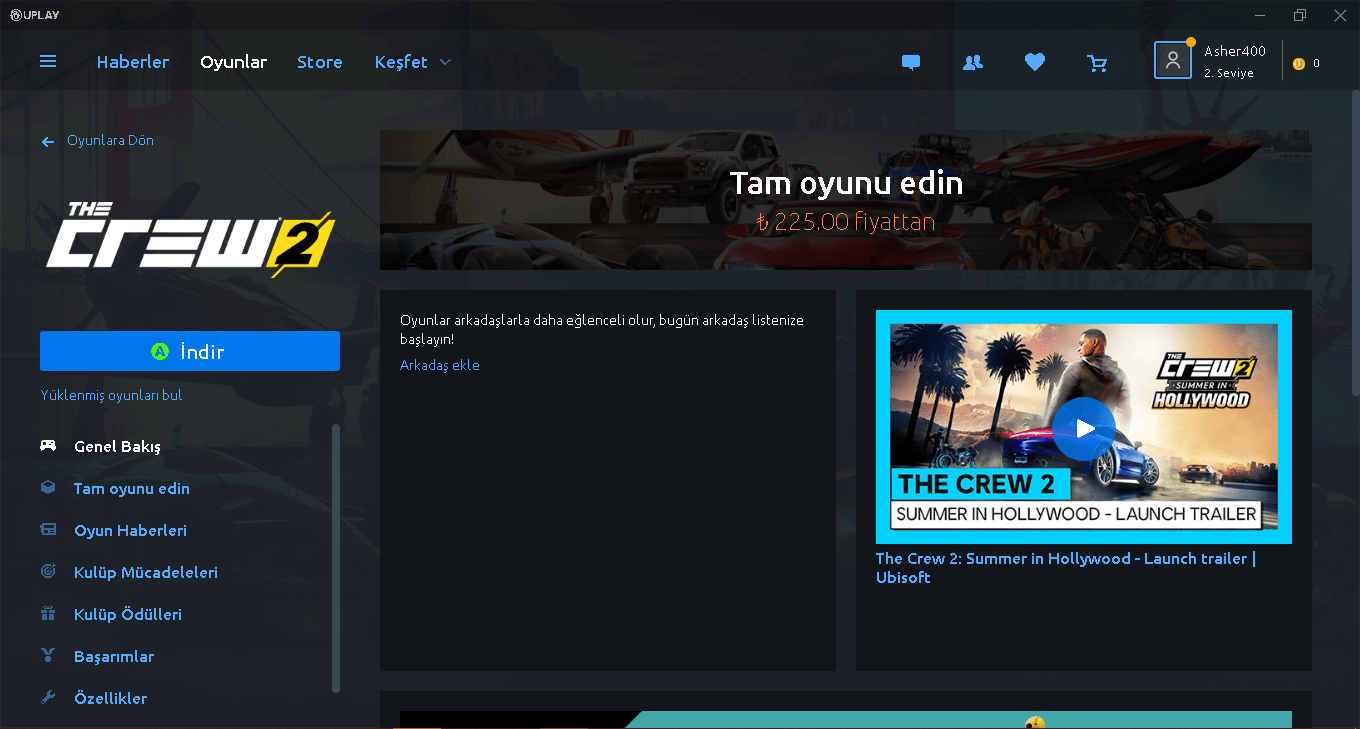This screenshot has width=1360, height=729.
Task: Click the Tam oyunu edin banner
Action: (846, 200)
